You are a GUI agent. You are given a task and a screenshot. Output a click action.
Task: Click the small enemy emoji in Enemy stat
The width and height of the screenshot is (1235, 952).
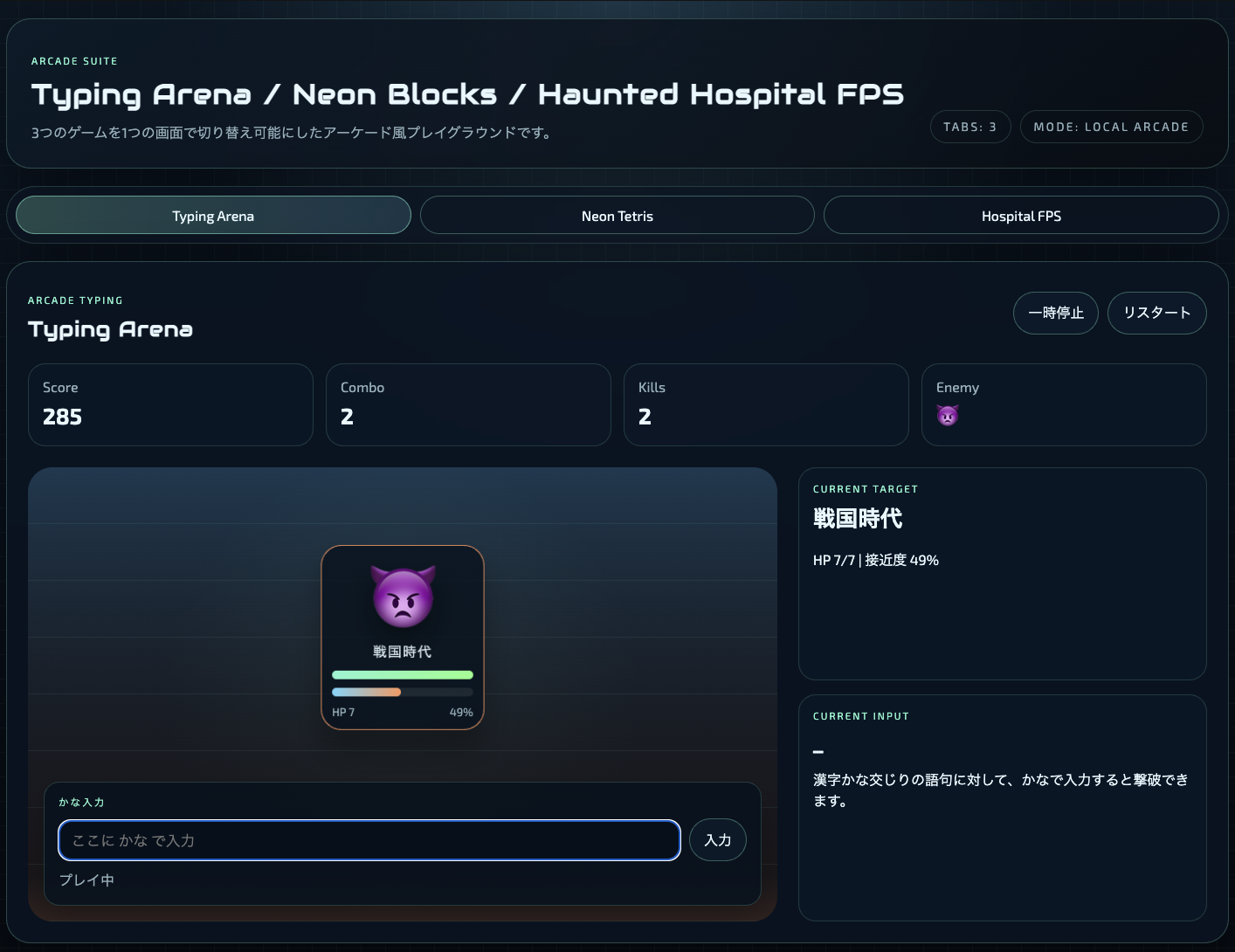pos(948,416)
